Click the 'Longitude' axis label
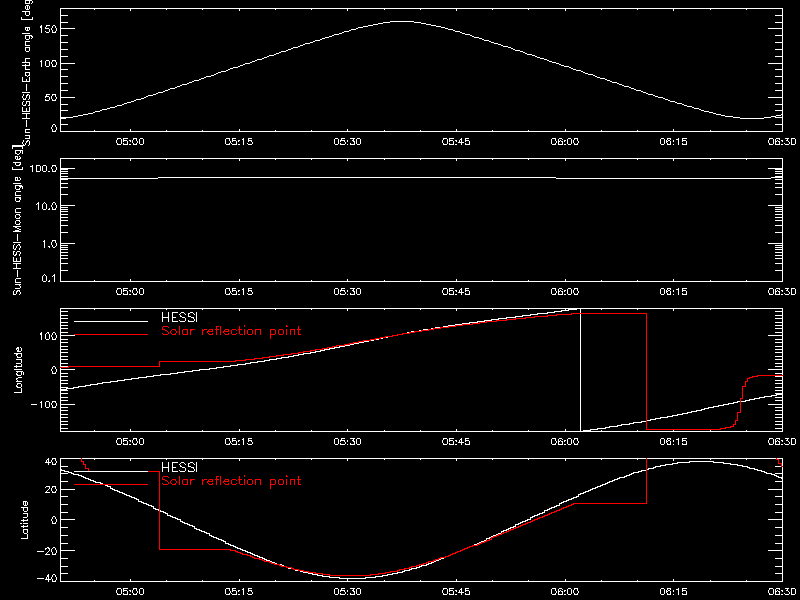Screen dimensions: 800x600 point(18,369)
